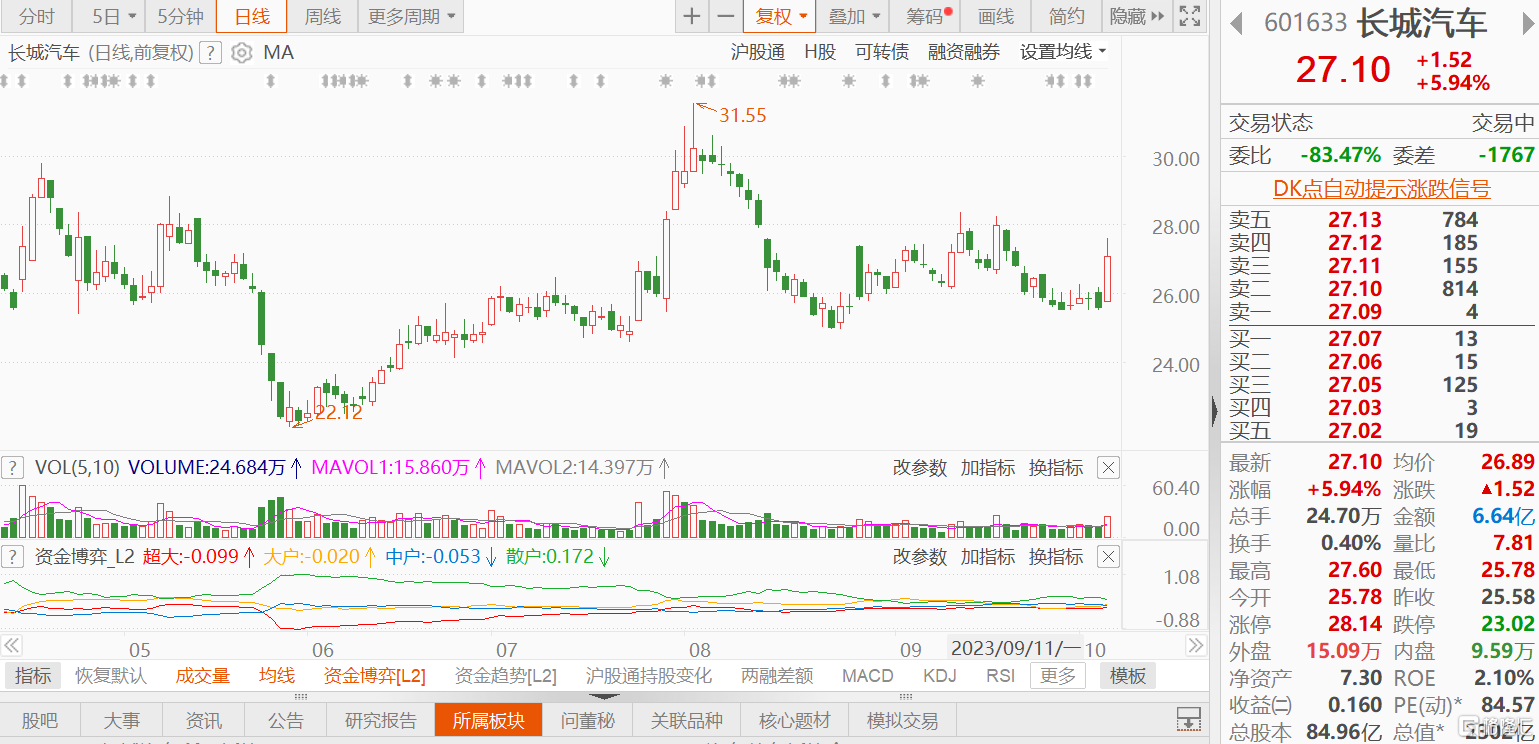
Task: Switch to the 周线 period tab
Action: point(322,16)
